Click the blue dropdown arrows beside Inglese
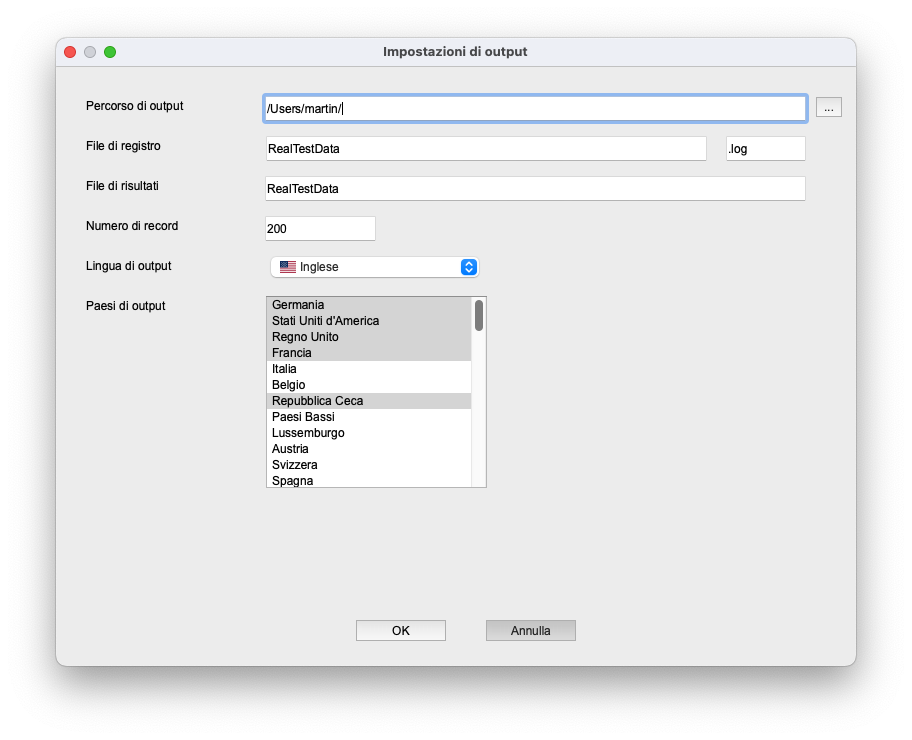The width and height of the screenshot is (912, 740). point(468,267)
